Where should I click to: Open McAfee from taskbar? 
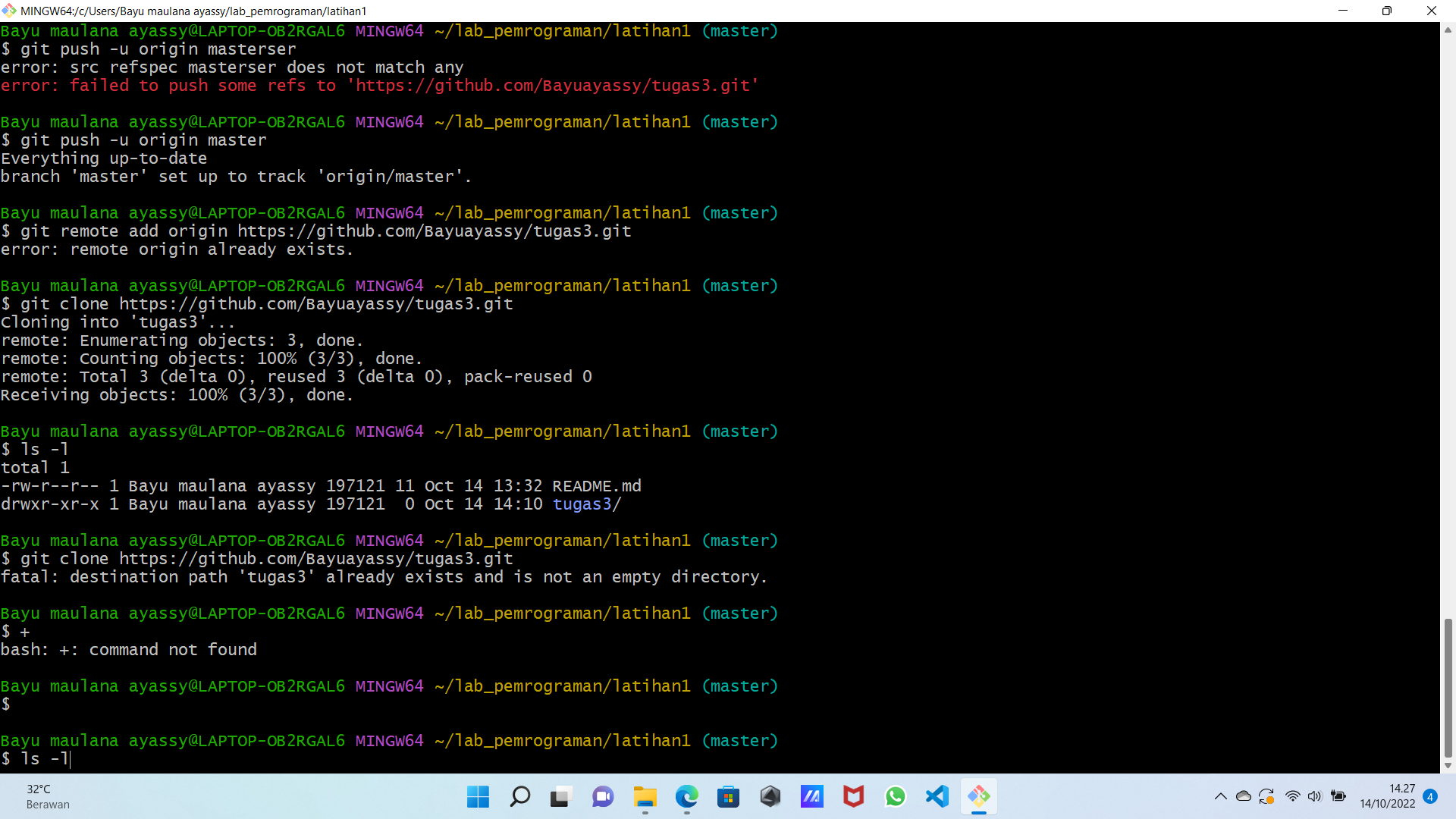tap(854, 796)
